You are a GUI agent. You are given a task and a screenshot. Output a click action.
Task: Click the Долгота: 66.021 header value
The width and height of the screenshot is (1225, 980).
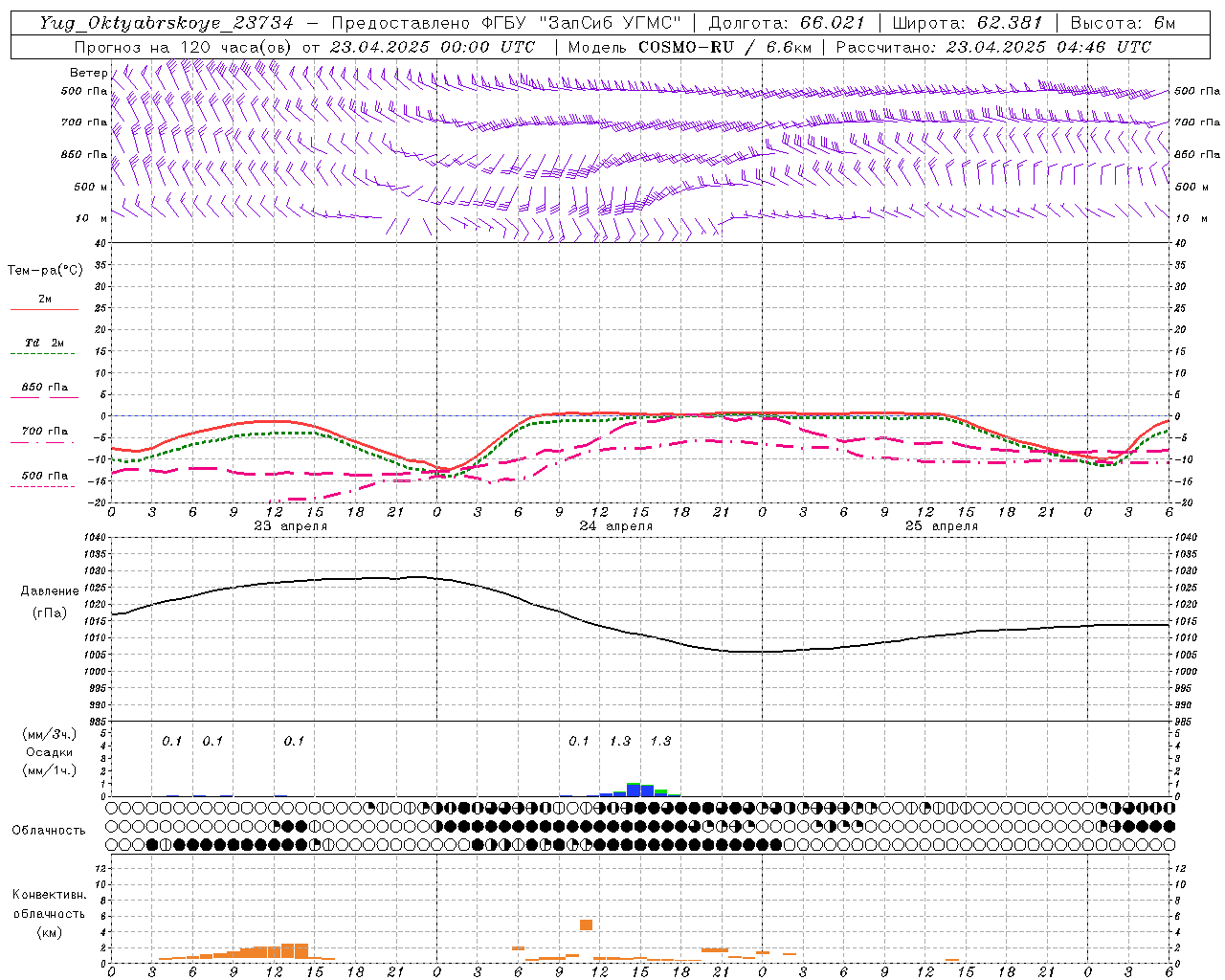[787, 23]
